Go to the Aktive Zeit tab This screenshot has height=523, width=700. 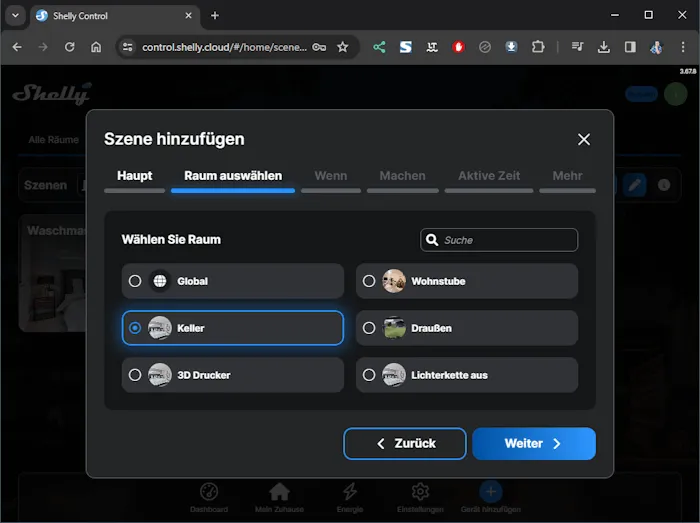[x=489, y=176]
